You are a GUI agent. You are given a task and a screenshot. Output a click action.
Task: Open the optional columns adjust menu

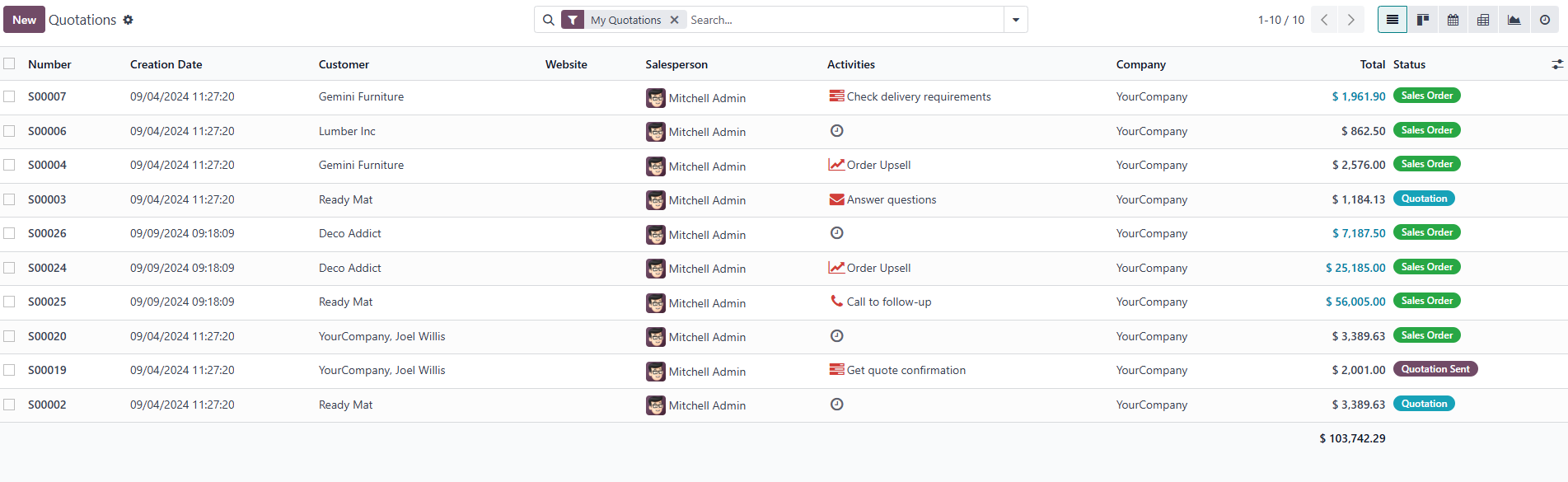point(1556,64)
